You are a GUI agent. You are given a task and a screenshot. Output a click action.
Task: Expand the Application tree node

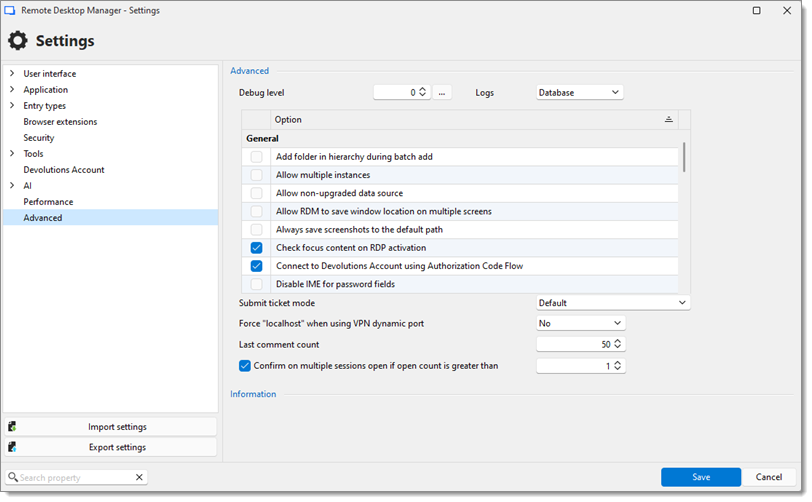point(12,90)
